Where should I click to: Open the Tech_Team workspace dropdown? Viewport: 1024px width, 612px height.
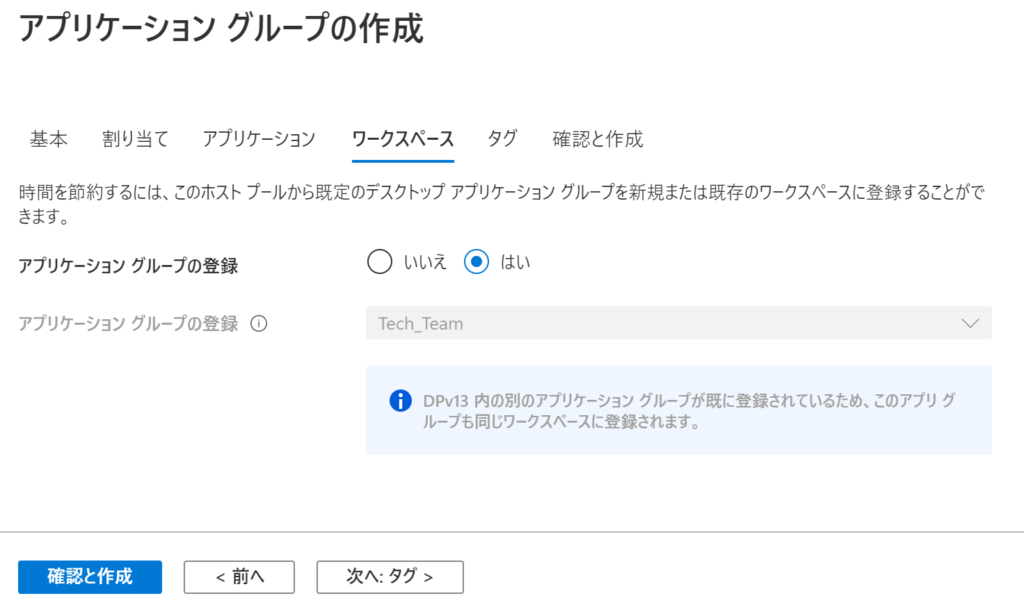(679, 323)
